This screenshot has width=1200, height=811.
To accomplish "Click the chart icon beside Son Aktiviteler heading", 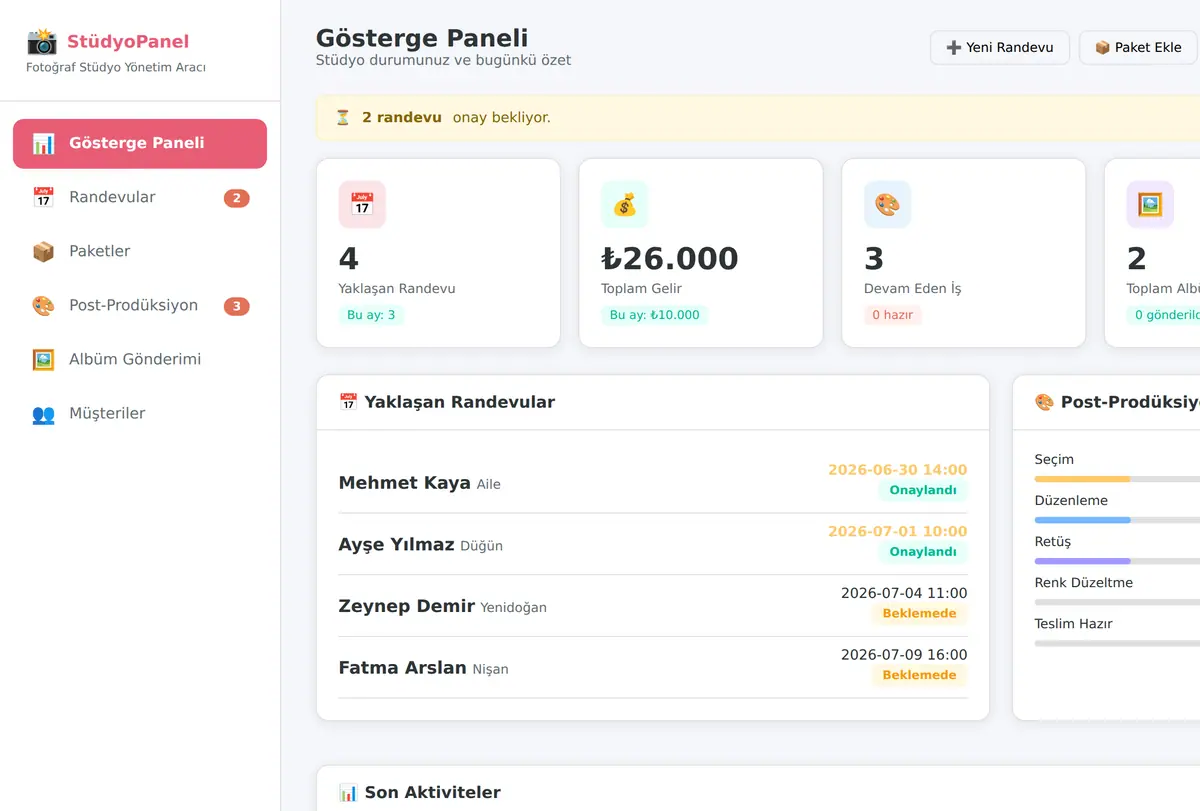I will pyautogui.click(x=348, y=792).
